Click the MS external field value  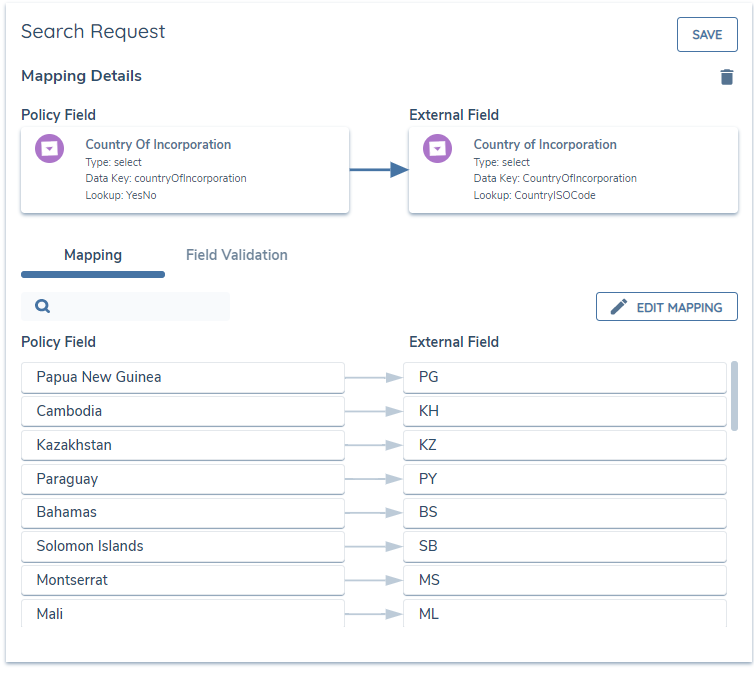click(565, 580)
